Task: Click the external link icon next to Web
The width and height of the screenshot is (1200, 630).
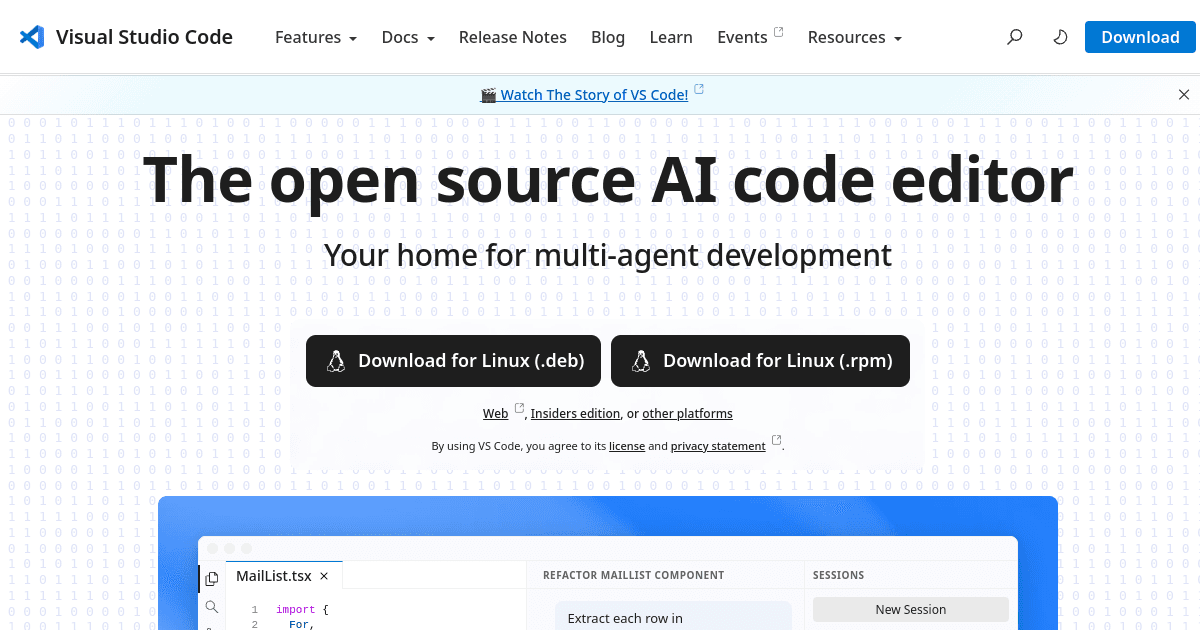Action: tap(519, 408)
